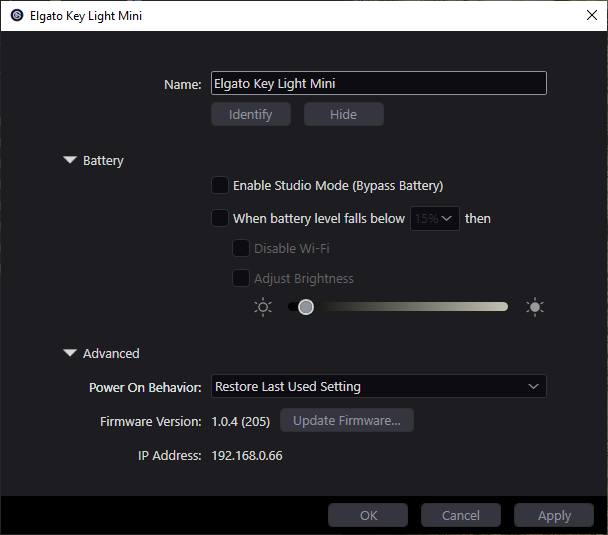Enable Studio Mode (Bypass Battery) checkbox

click(x=220, y=185)
